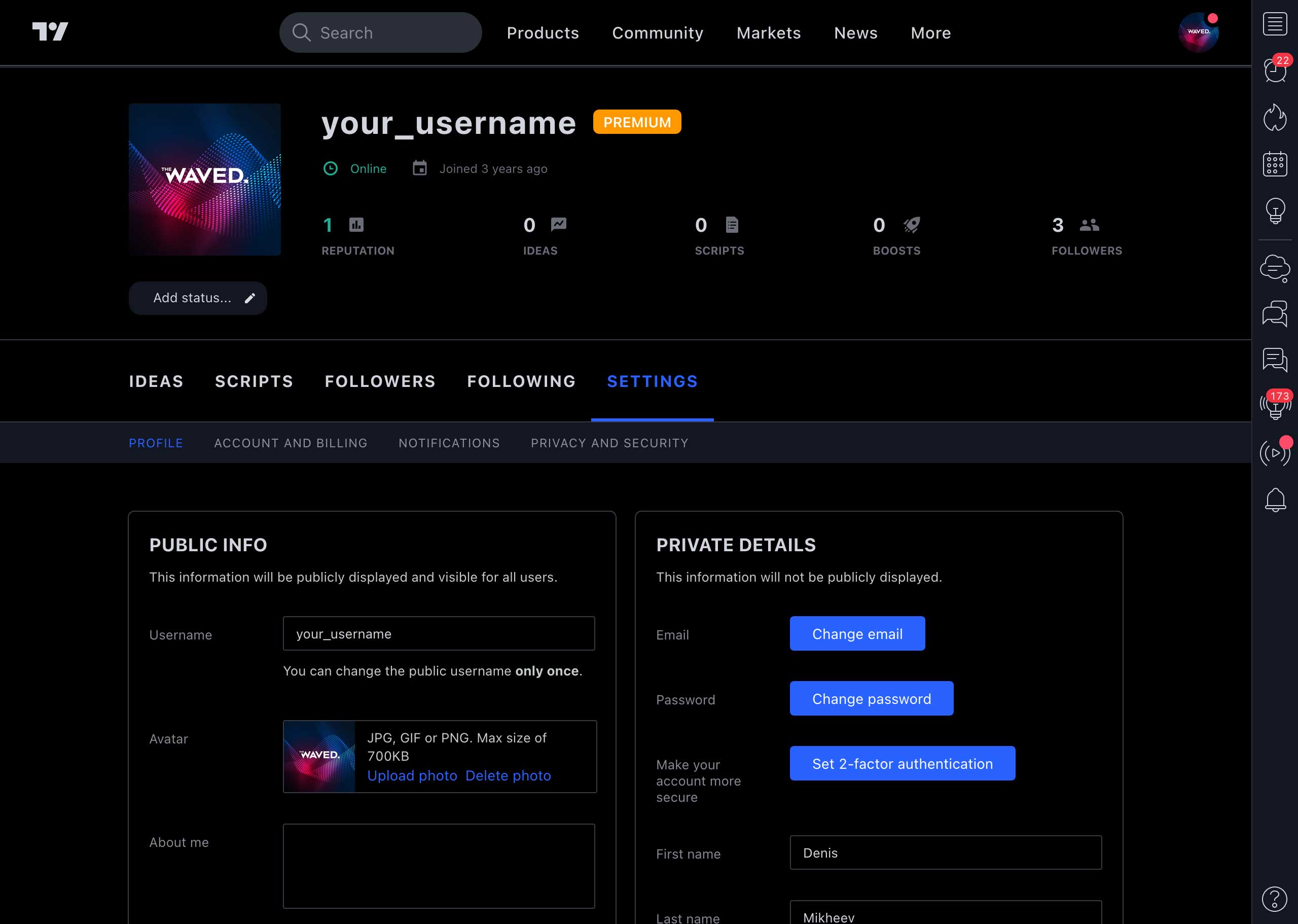Click the Change password button
This screenshot has height=924, width=1298.
pyautogui.click(x=872, y=698)
